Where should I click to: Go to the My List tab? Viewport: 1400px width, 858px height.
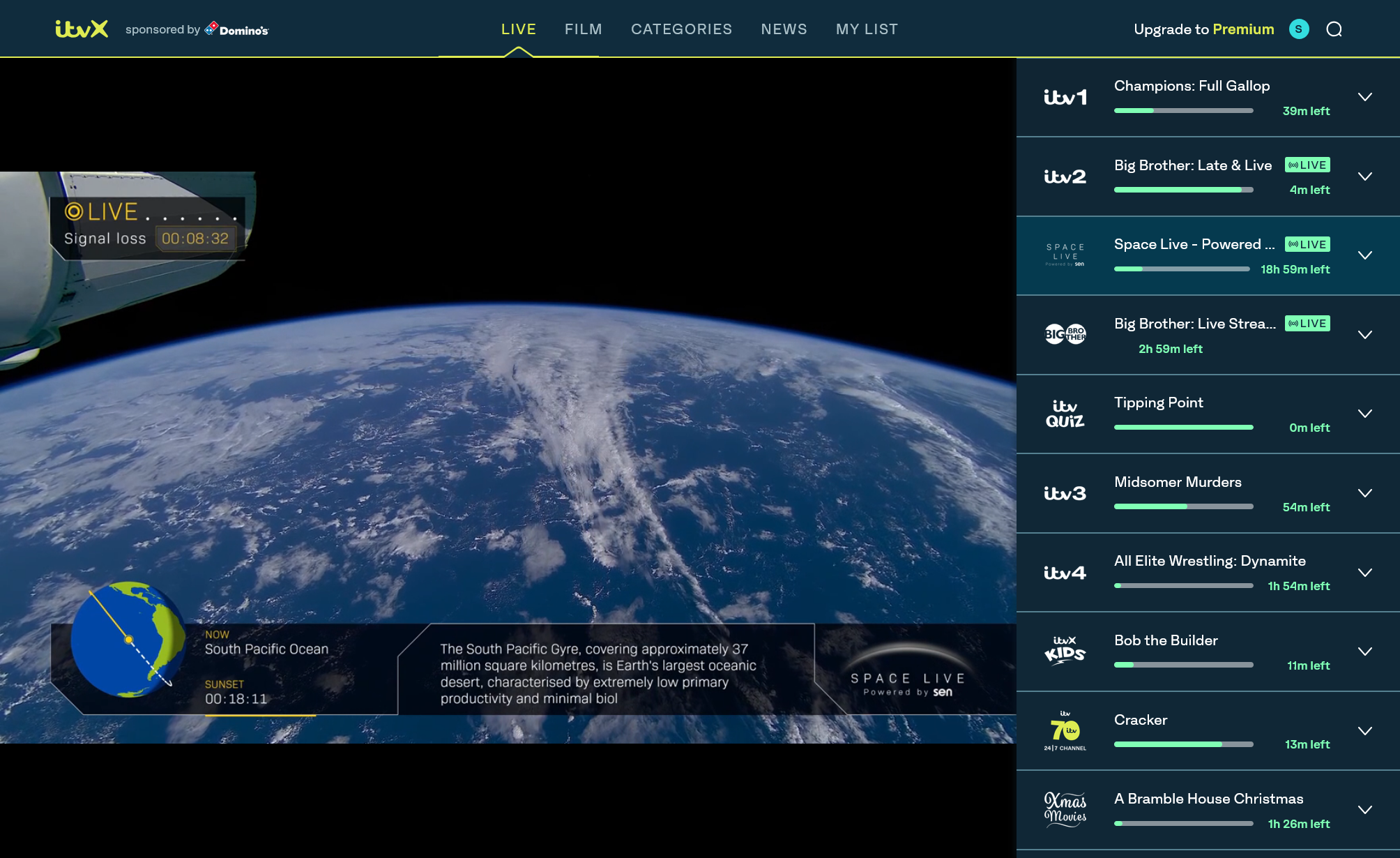click(867, 29)
